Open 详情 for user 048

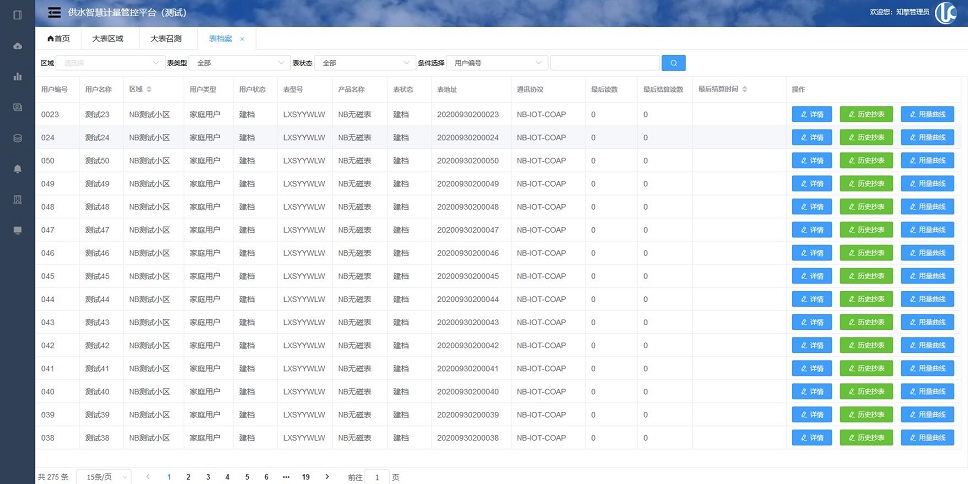click(812, 207)
